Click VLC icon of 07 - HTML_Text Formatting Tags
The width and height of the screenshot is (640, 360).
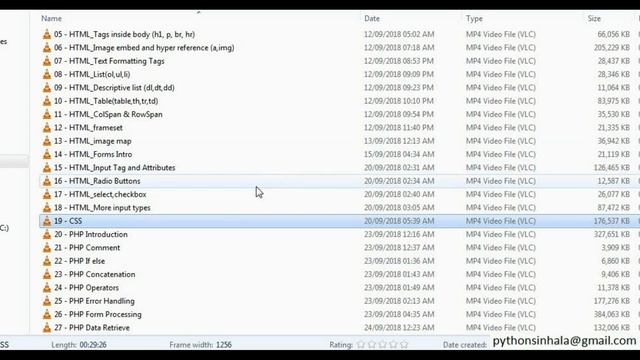pos(47,61)
